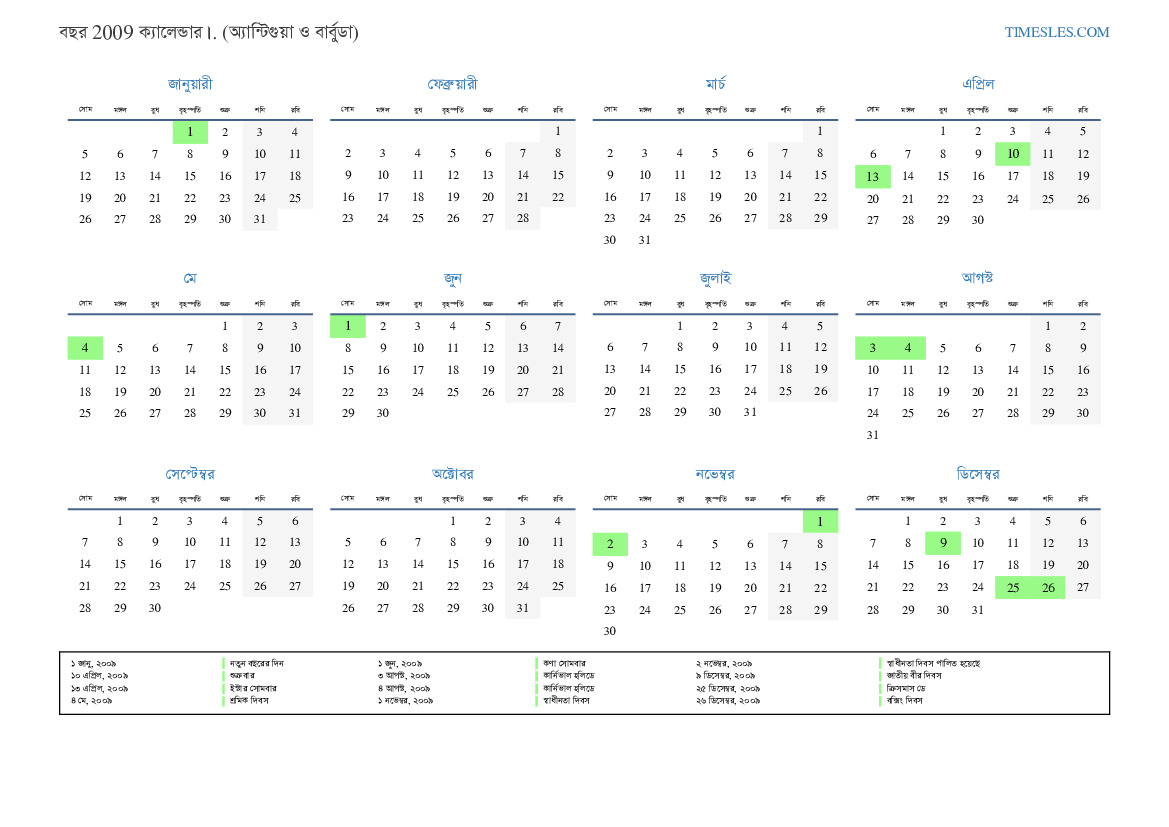Click legend date '২ নভেম্বর, ২০০৯'
Screen dimensions: 1169x827
coord(724,663)
